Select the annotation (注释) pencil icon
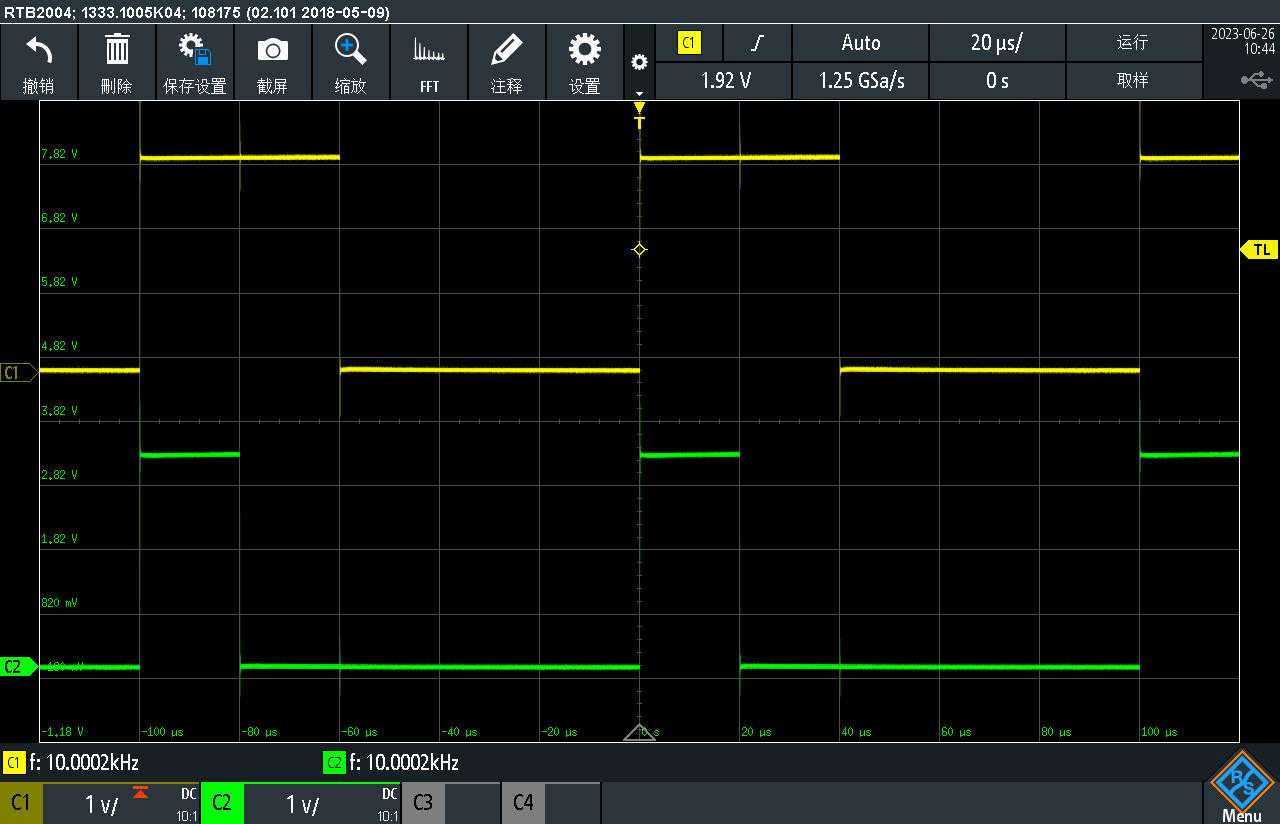Screen dimensions: 1280x824 click(x=507, y=49)
